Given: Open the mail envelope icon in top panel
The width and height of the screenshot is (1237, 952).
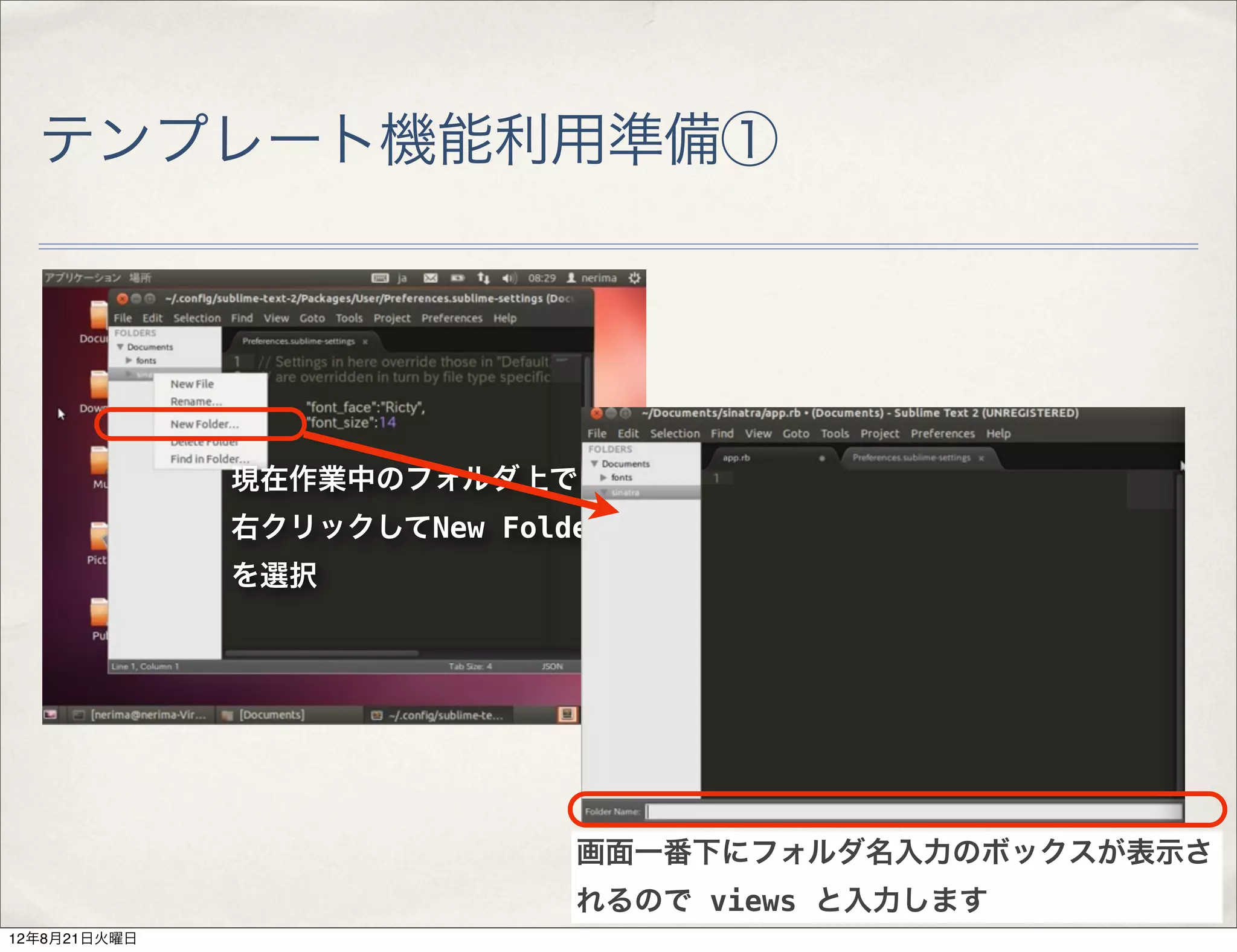Looking at the screenshot, I should [430, 278].
